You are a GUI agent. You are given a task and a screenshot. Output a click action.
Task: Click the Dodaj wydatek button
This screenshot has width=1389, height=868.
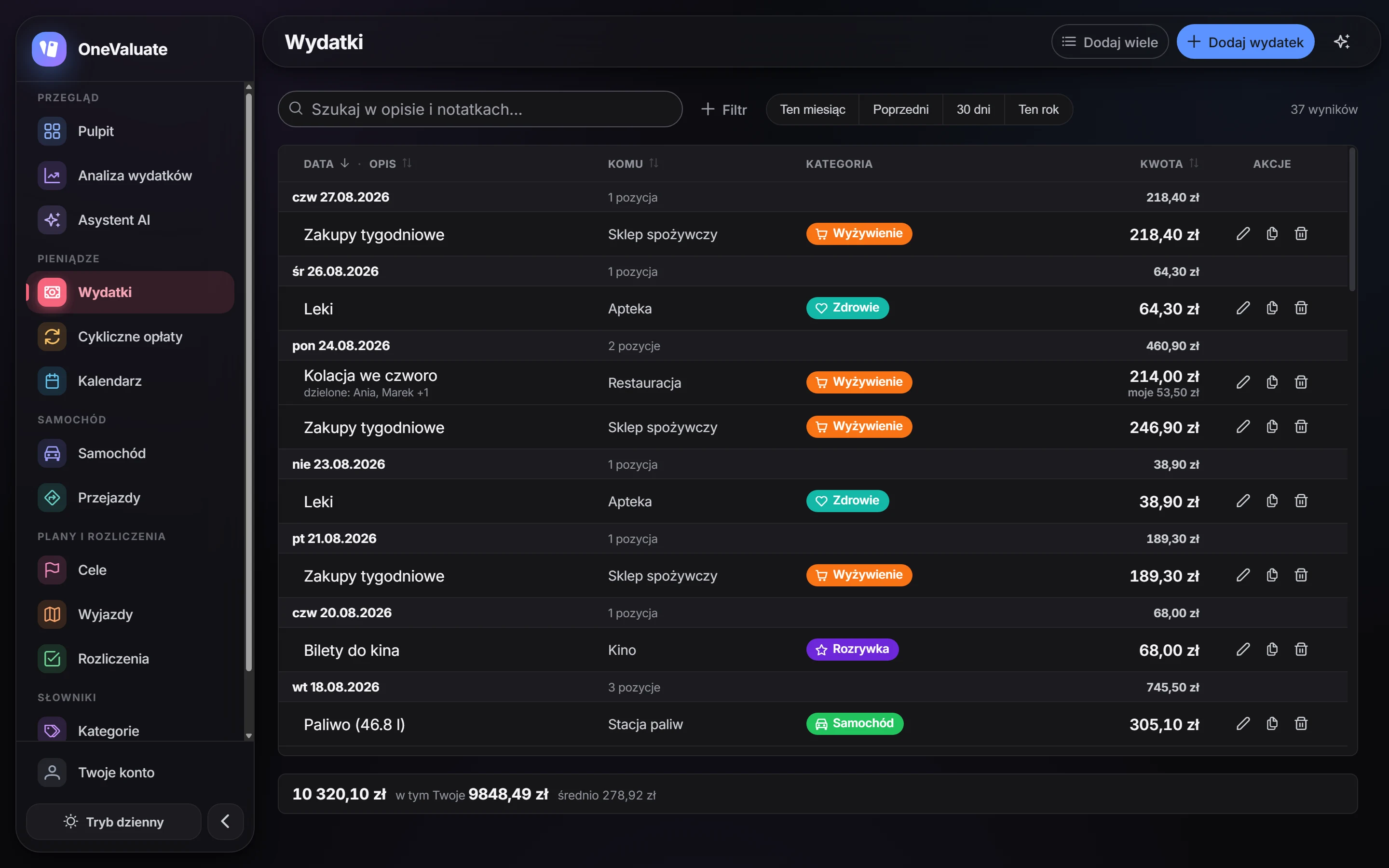1245,42
